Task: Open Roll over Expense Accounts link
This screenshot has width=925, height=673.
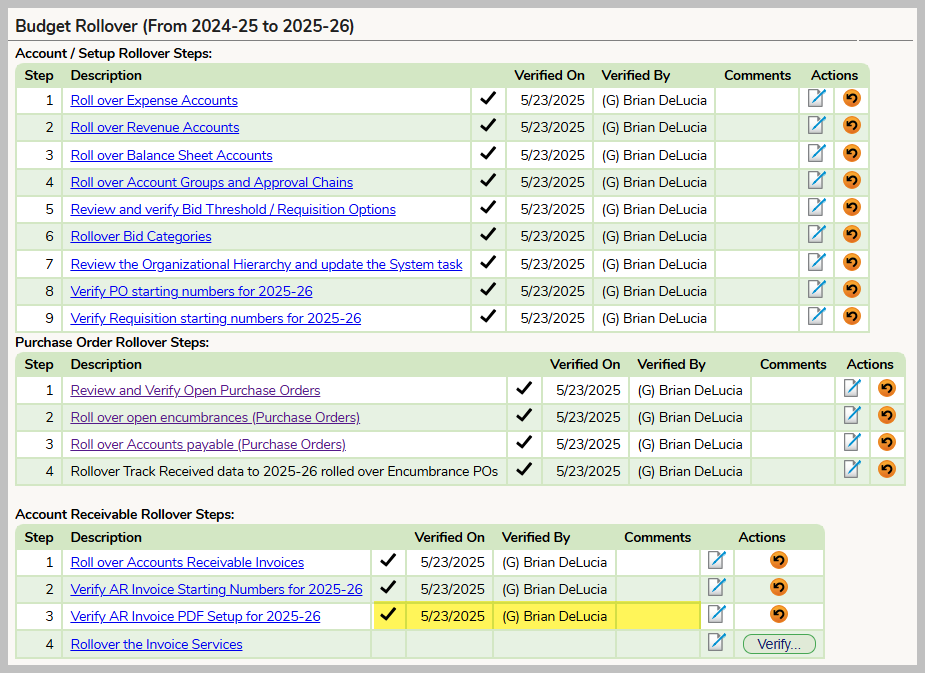Action: (x=154, y=100)
